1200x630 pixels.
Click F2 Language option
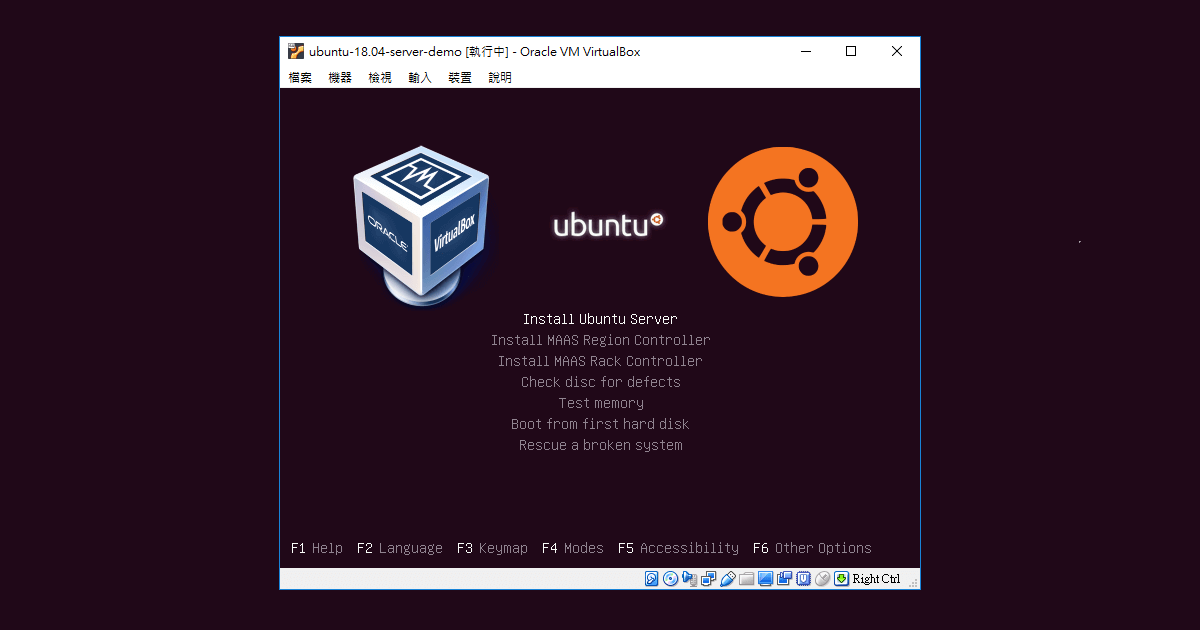click(x=399, y=548)
